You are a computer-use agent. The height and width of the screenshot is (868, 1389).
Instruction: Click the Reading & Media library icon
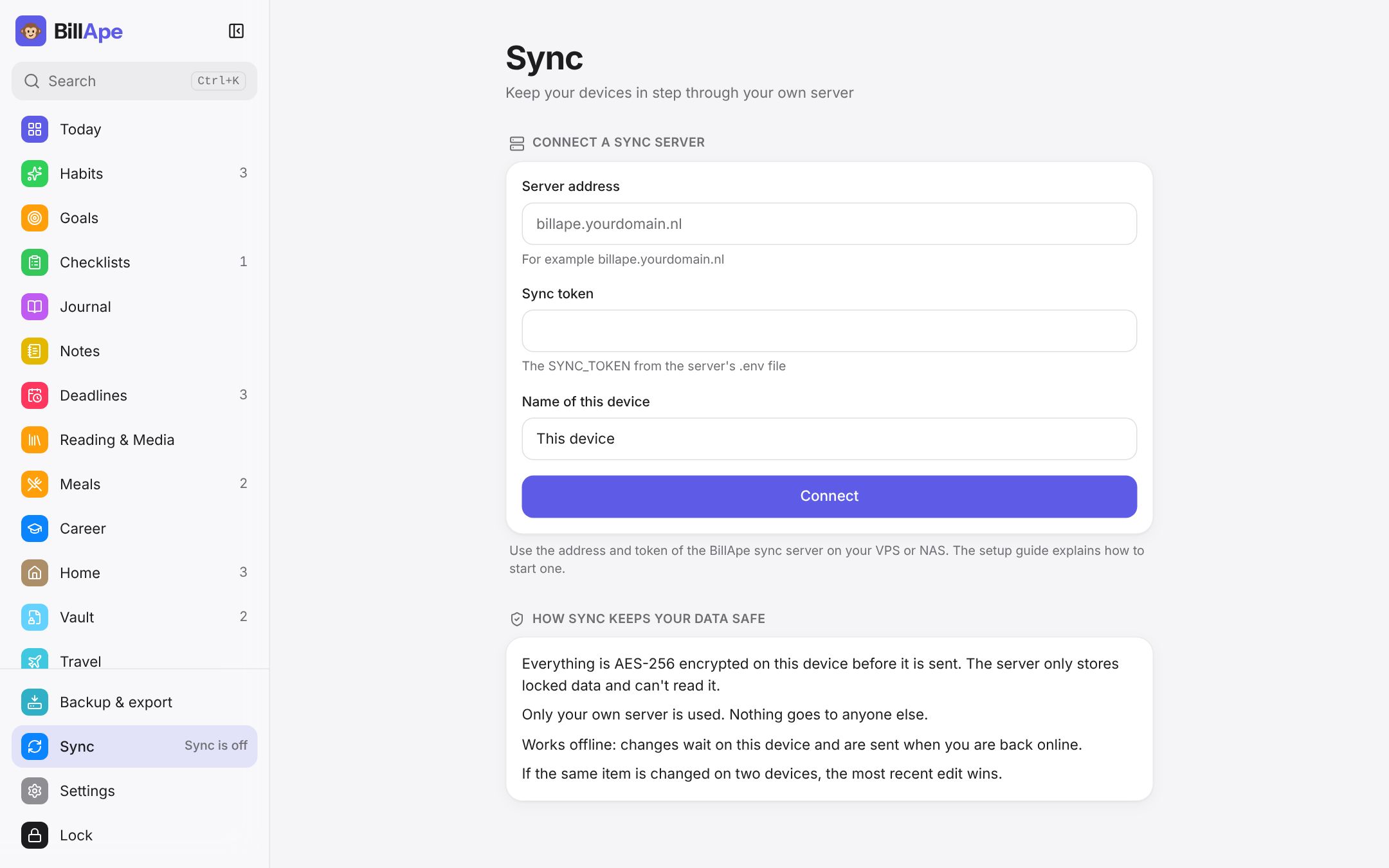coord(35,440)
